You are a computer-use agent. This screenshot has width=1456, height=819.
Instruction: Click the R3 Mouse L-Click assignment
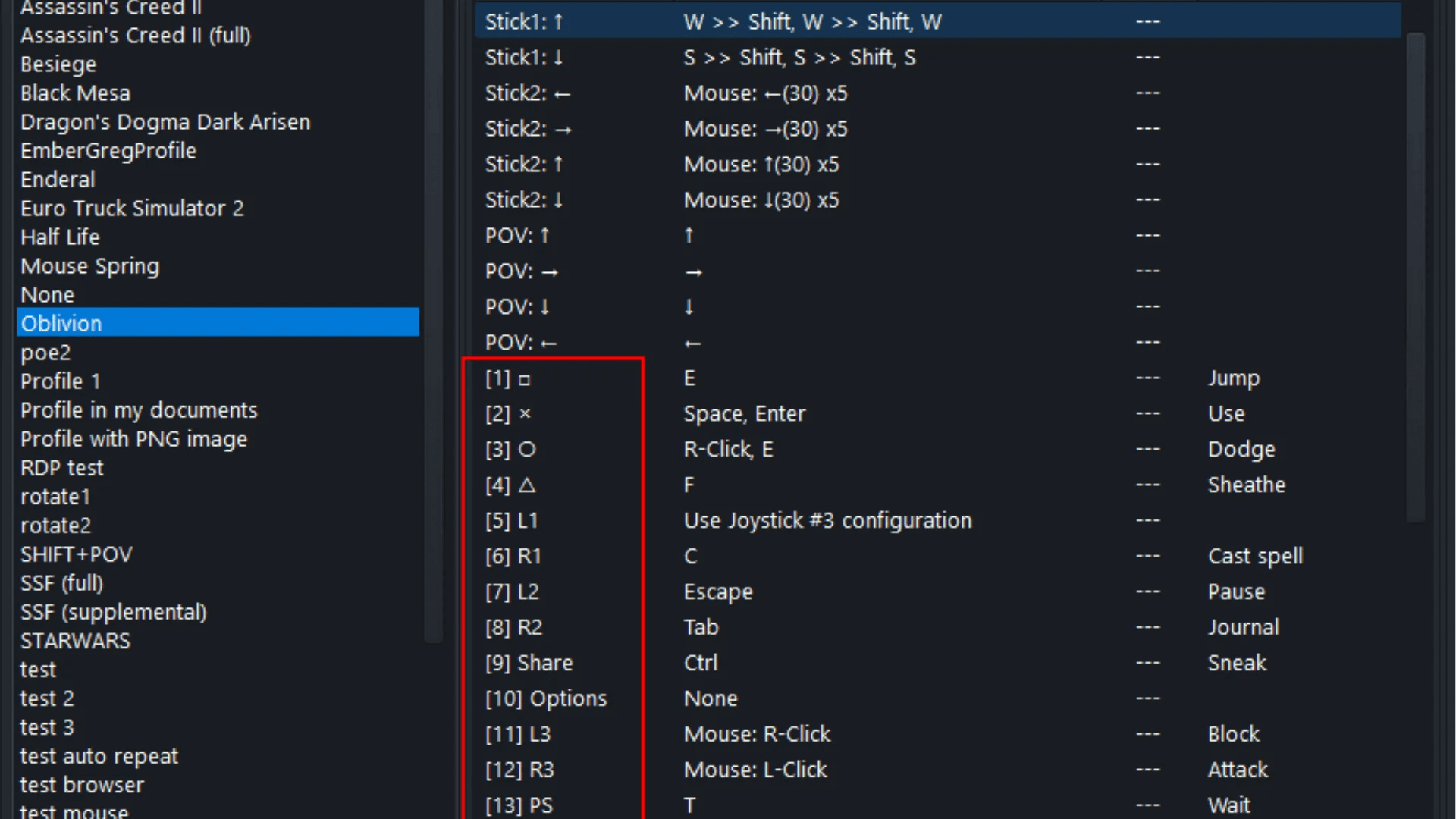pyautogui.click(x=755, y=770)
